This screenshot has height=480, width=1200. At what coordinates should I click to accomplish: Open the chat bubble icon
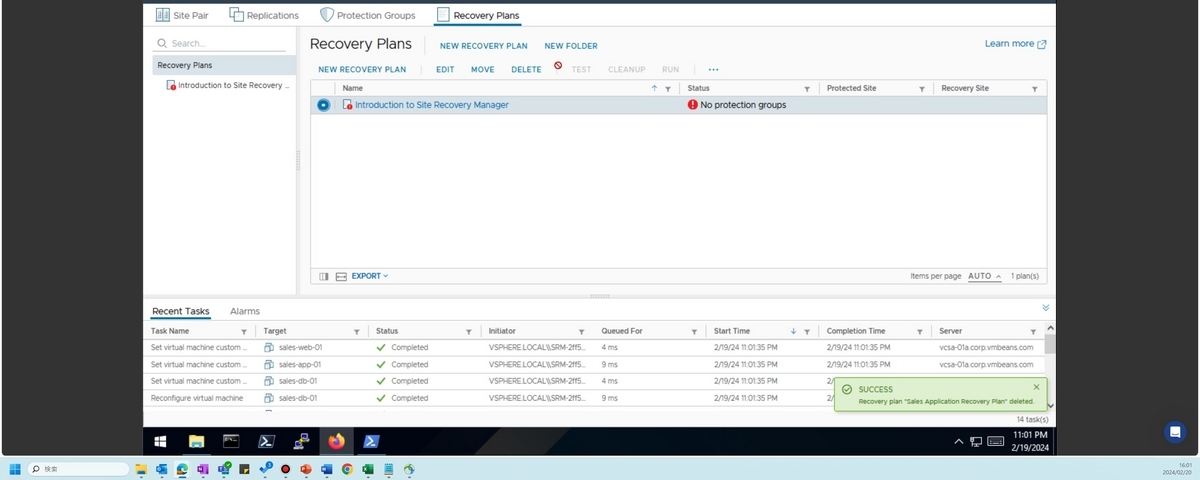click(1175, 432)
